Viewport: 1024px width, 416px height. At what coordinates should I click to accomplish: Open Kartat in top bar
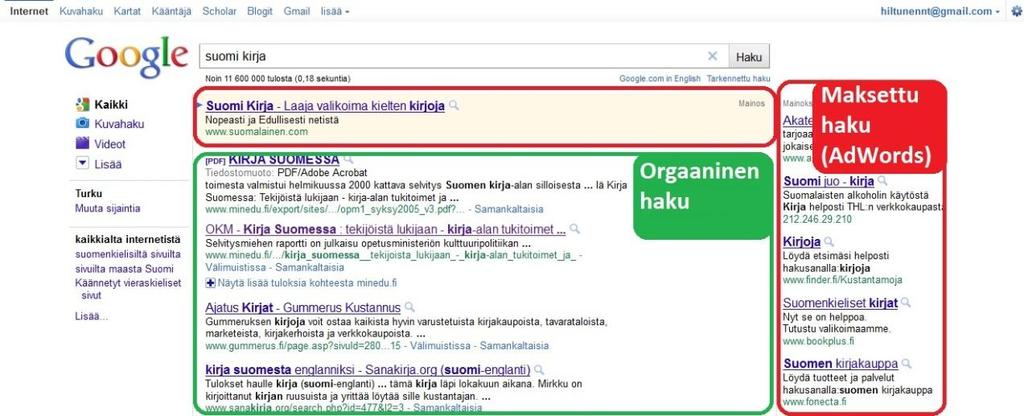127,11
